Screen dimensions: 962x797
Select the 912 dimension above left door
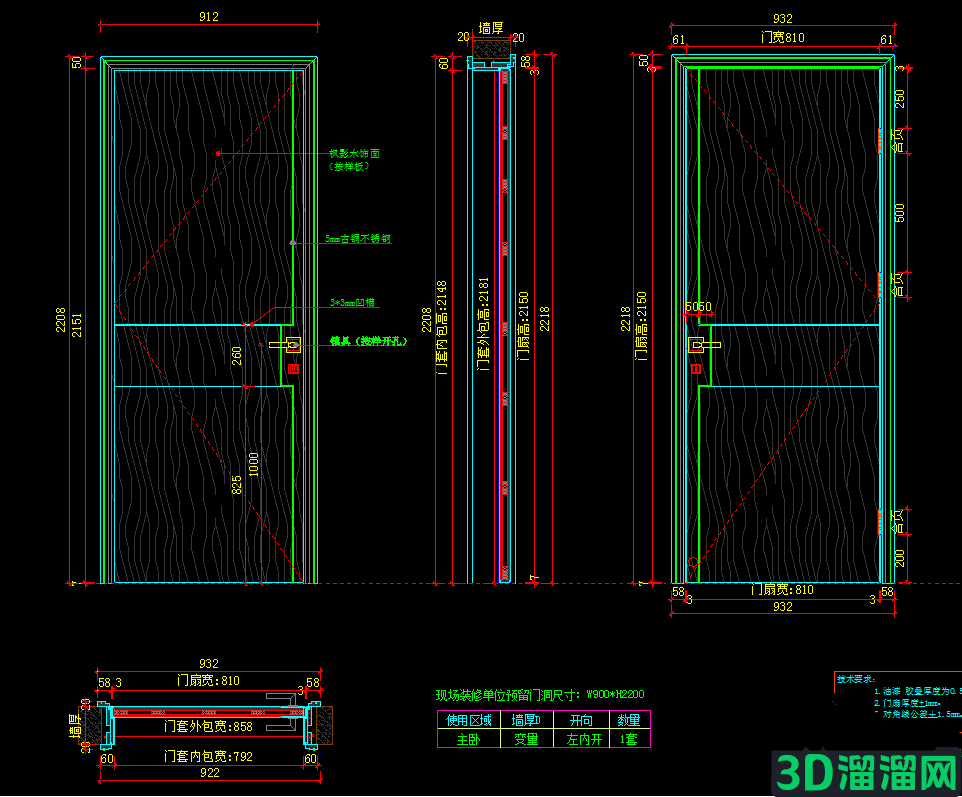point(209,17)
